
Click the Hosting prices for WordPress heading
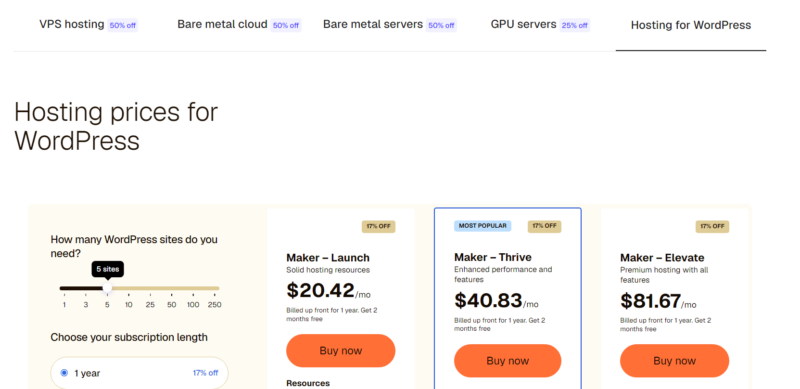point(116,126)
